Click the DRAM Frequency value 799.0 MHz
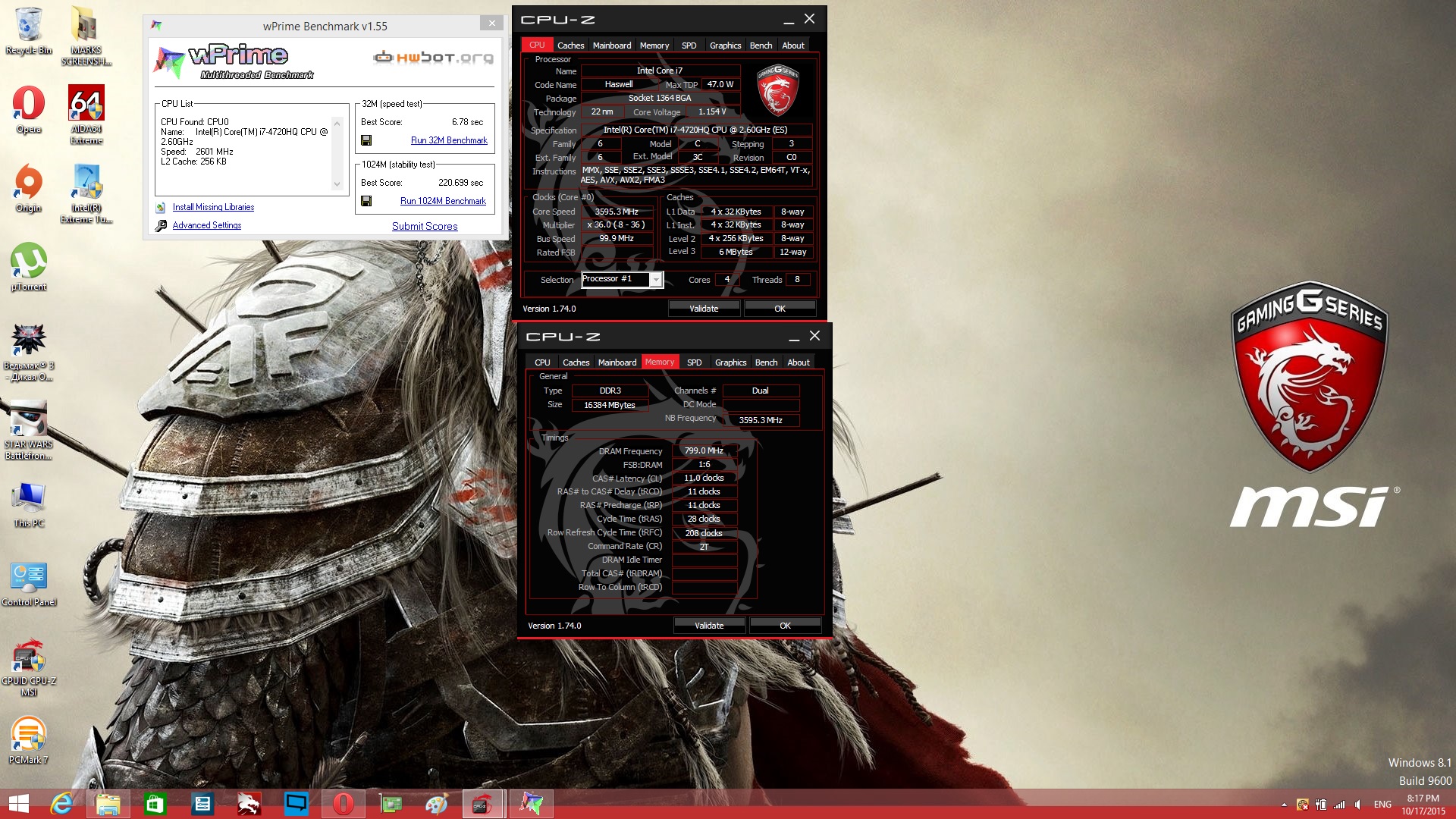 tap(704, 450)
